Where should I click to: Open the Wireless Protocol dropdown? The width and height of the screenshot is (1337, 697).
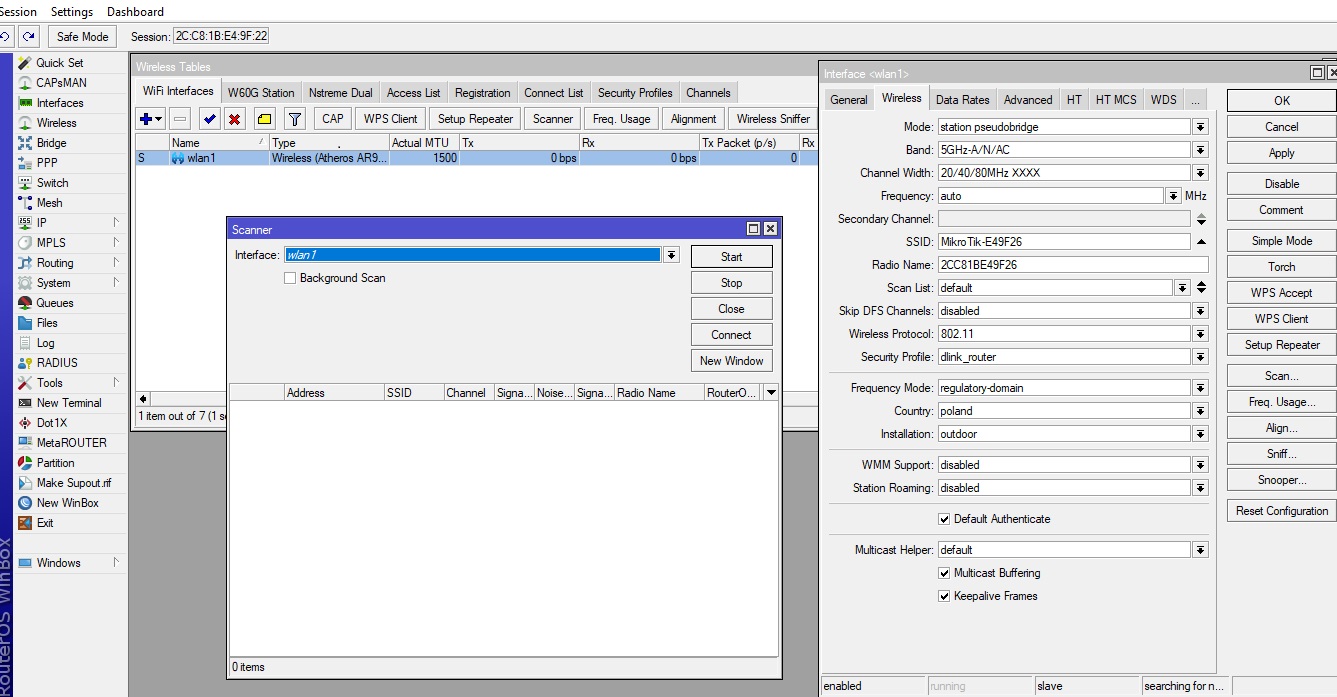point(1200,334)
